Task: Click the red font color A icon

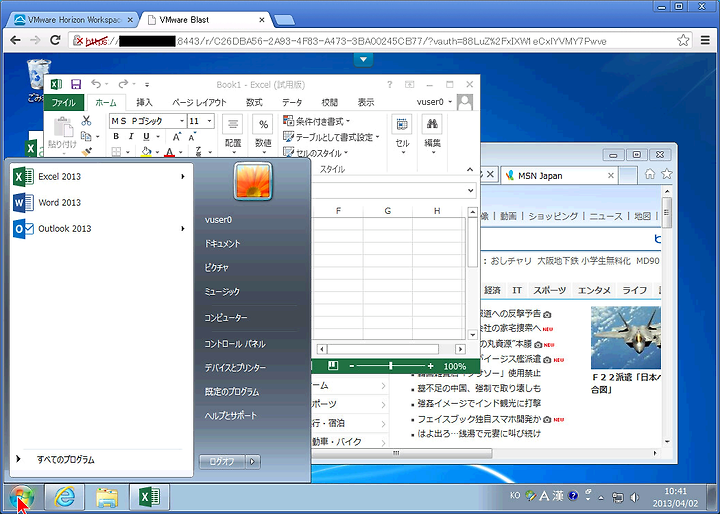Action: tap(169, 152)
